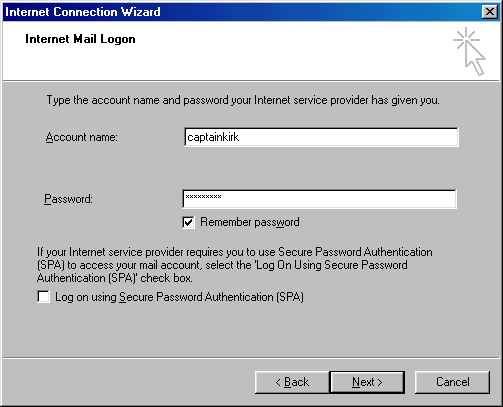Viewport: 503px width, 407px height.
Task: Click the Log on using SPA label
Action: tap(179, 297)
